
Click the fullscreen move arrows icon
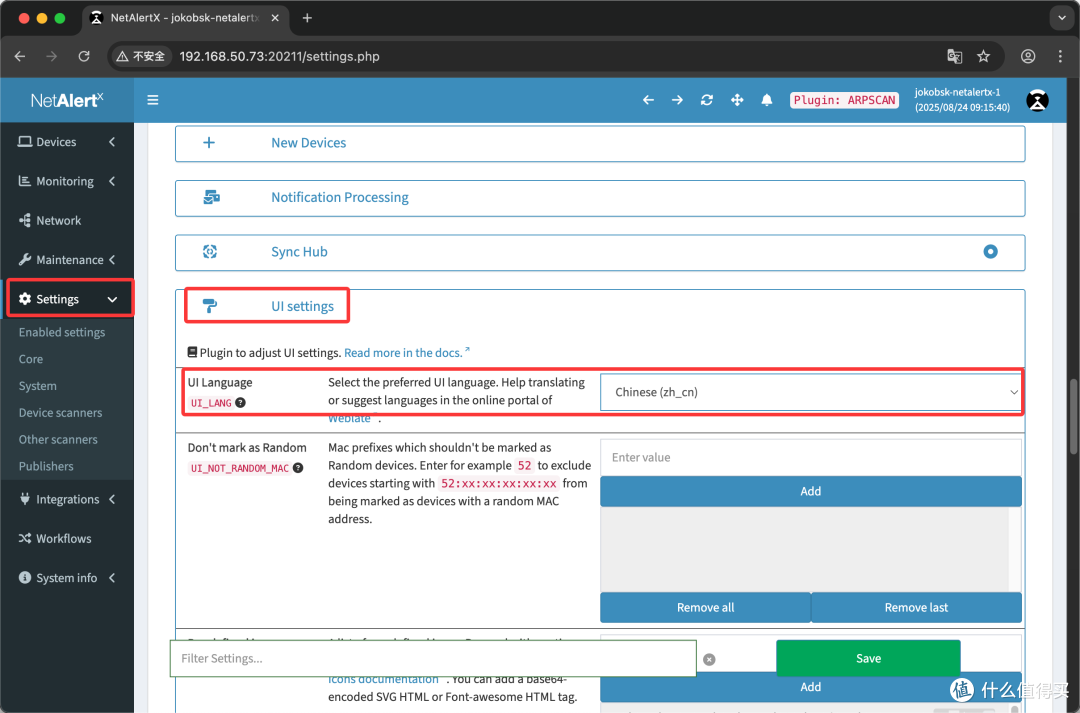(737, 100)
